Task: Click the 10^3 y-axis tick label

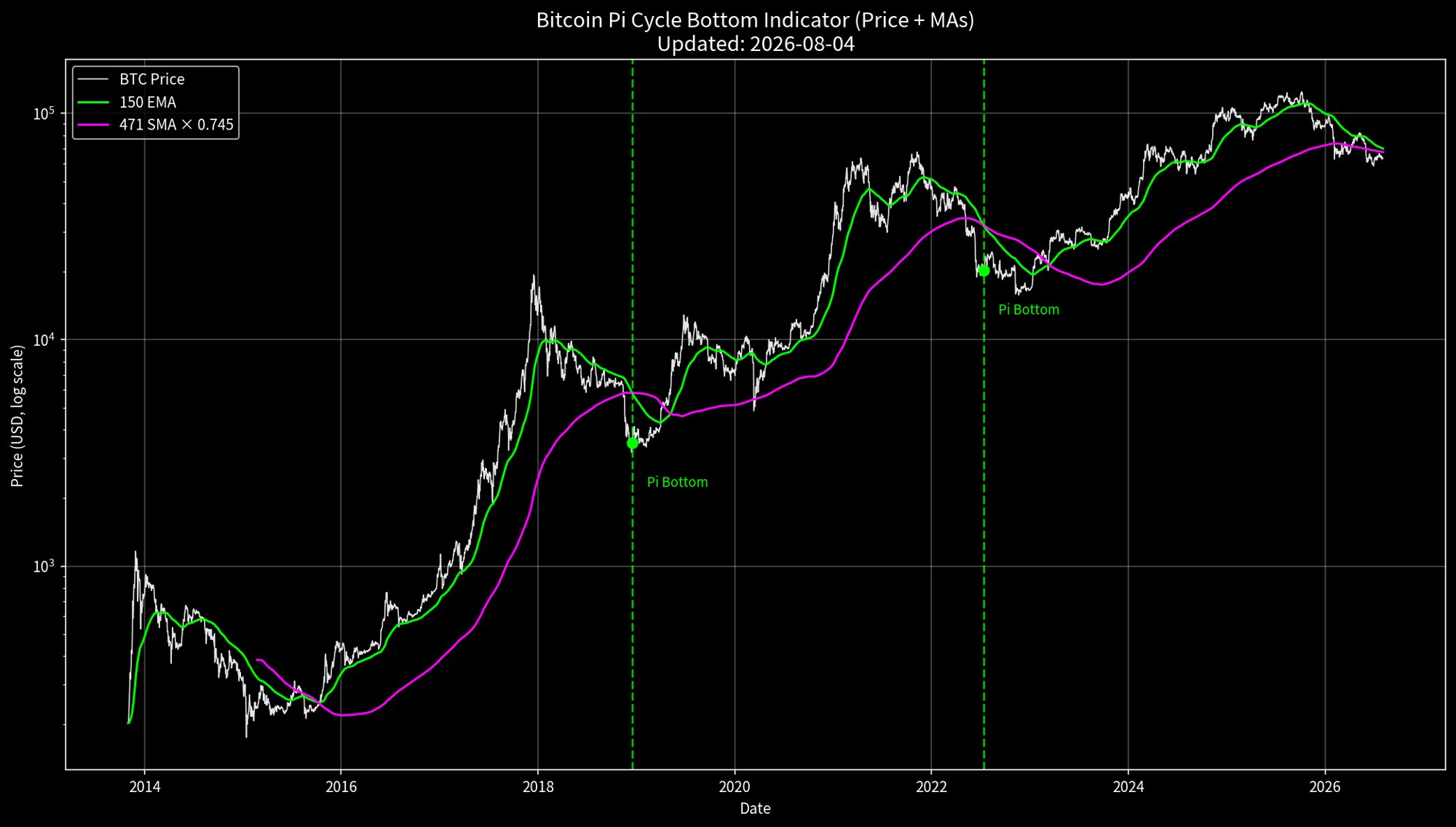Action: pos(45,566)
